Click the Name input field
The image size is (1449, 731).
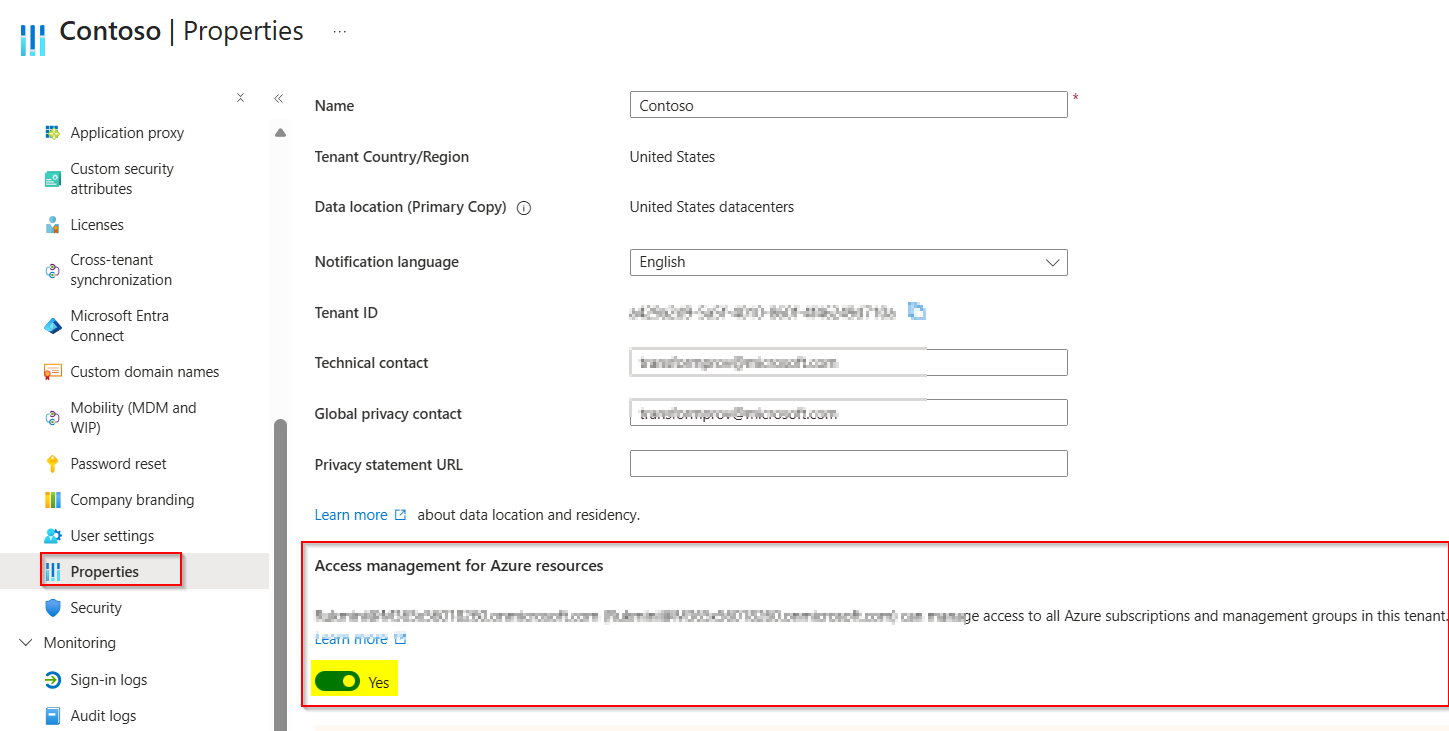[x=848, y=105]
